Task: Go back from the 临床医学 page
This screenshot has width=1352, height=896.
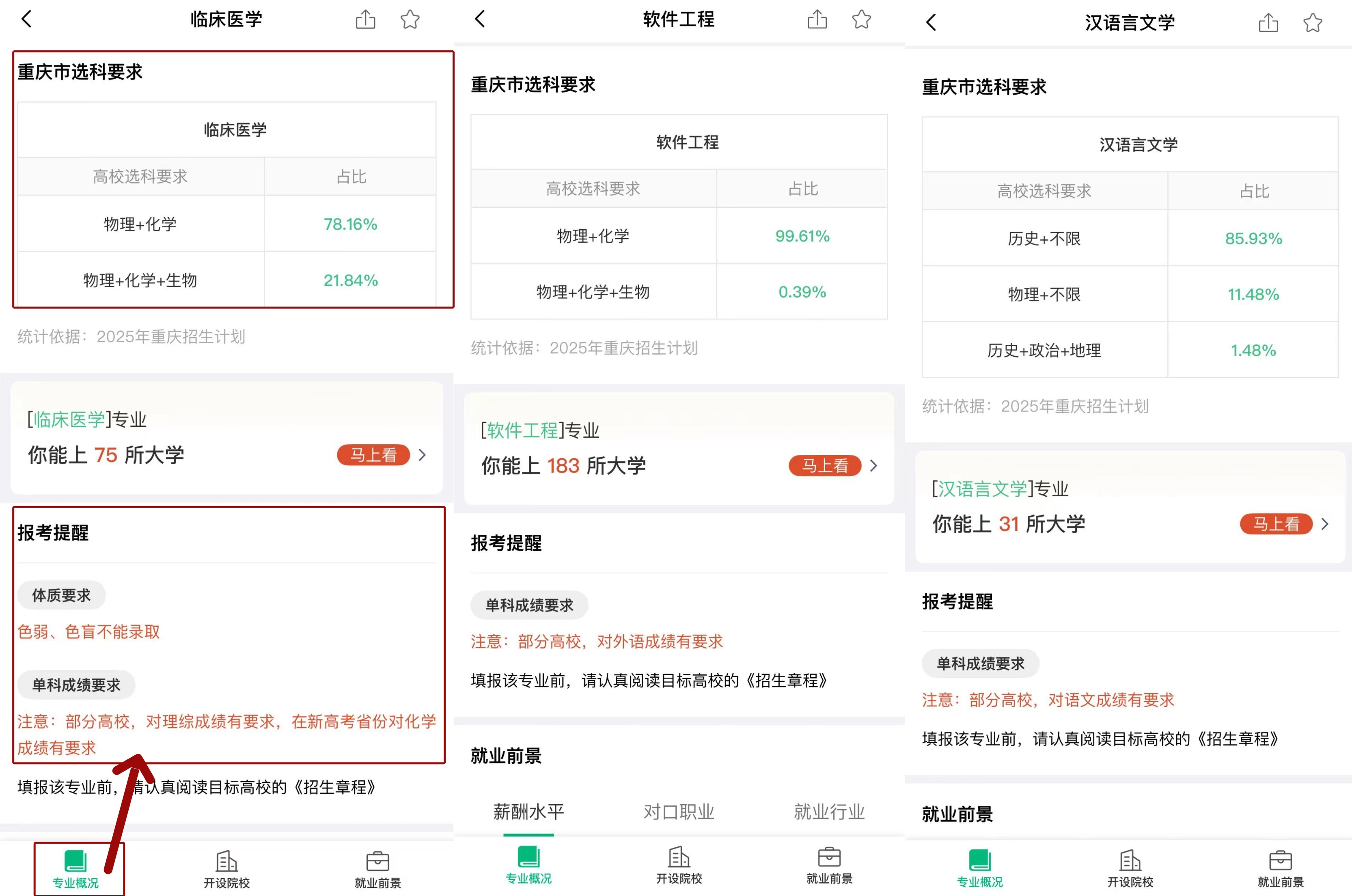Action: tap(26, 19)
